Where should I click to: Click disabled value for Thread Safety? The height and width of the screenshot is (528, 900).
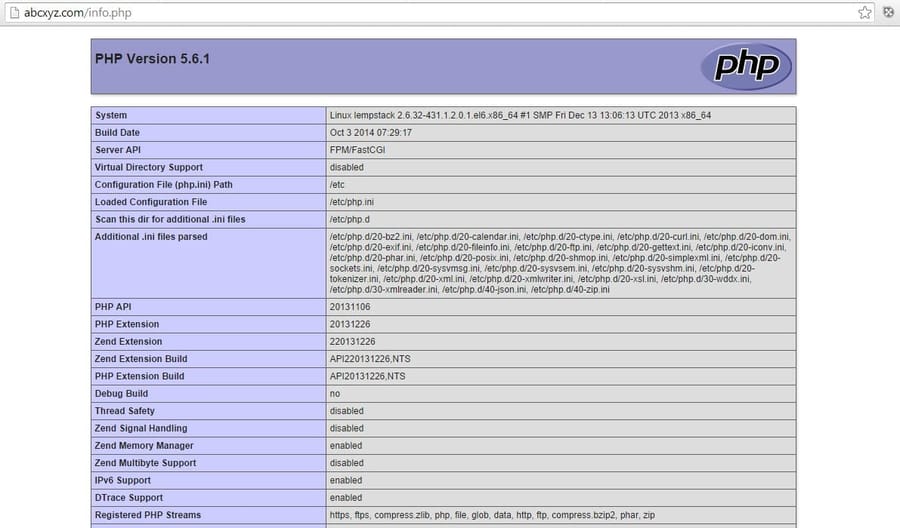point(347,411)
